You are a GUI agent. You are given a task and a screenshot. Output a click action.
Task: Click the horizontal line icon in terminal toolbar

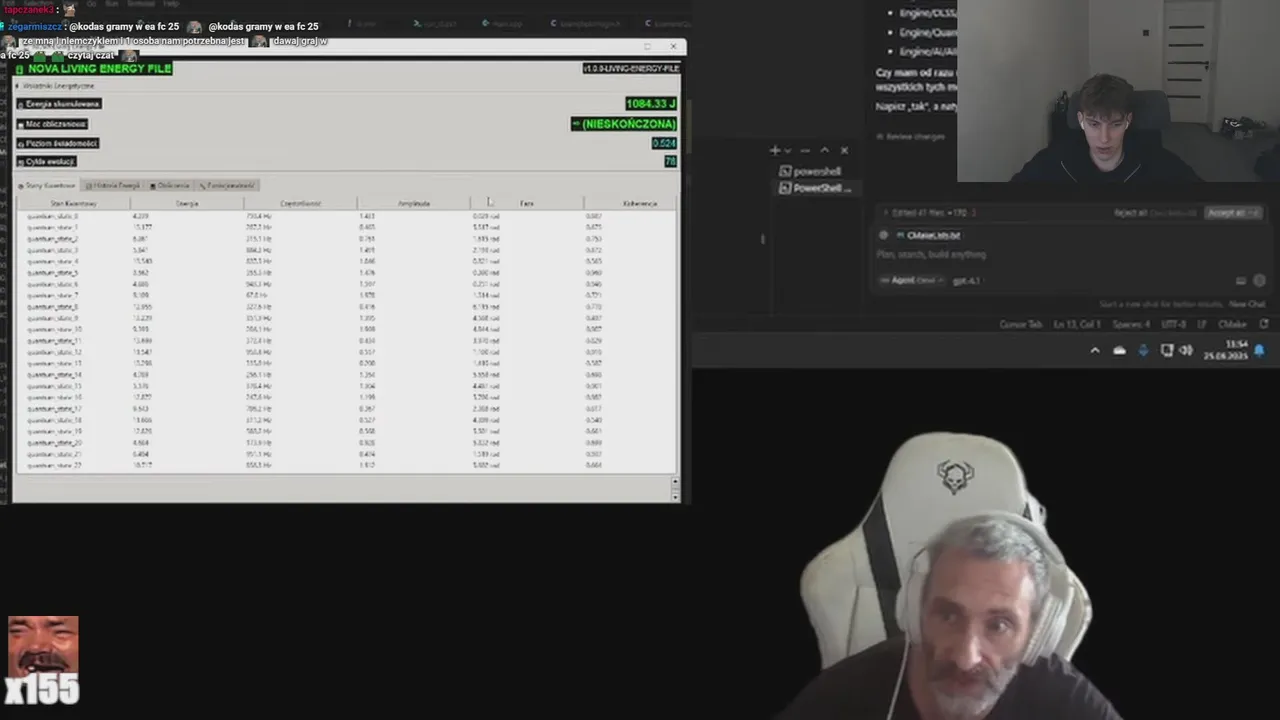(805, 151)
